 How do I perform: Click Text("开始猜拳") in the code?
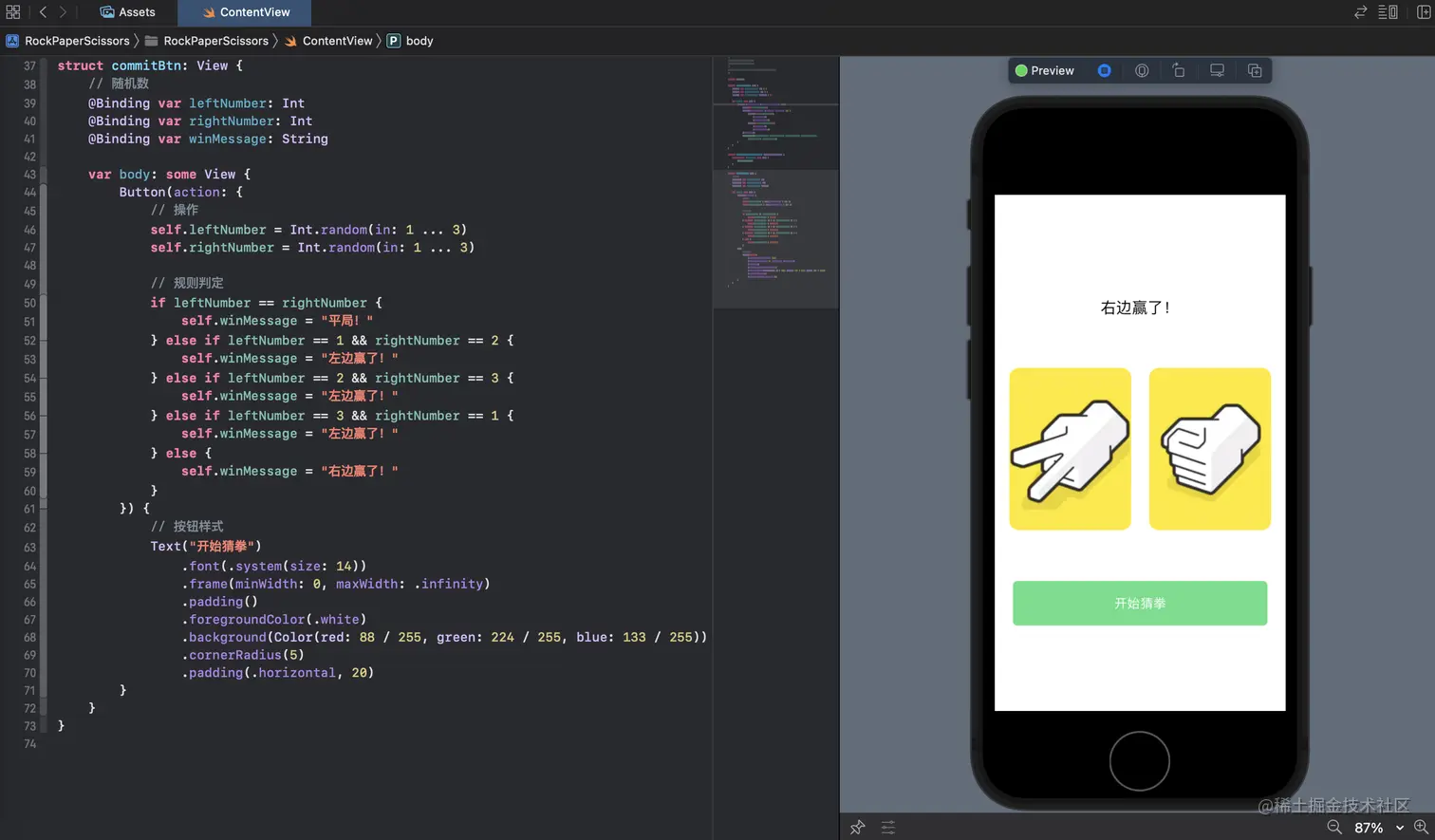[206, 546]
